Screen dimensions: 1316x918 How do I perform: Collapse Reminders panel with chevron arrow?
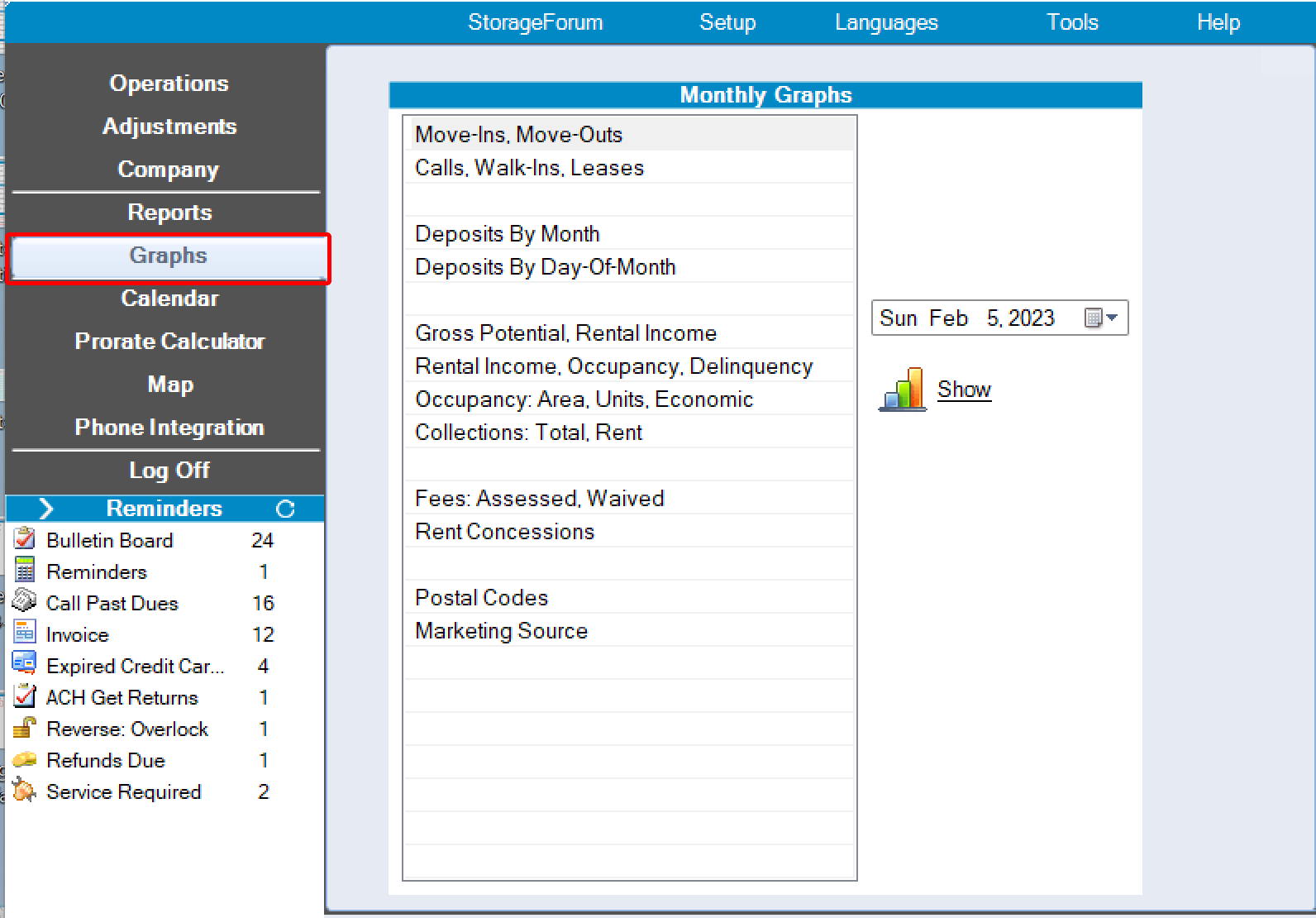pos(46,509)
